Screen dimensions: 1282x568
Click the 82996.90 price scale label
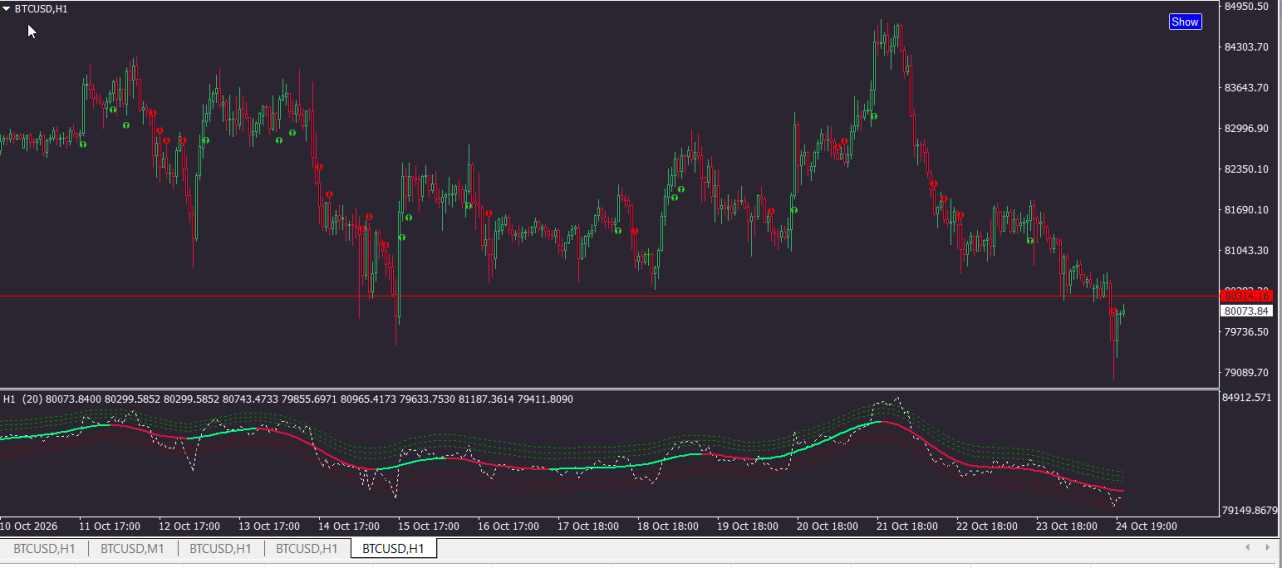1246,128
